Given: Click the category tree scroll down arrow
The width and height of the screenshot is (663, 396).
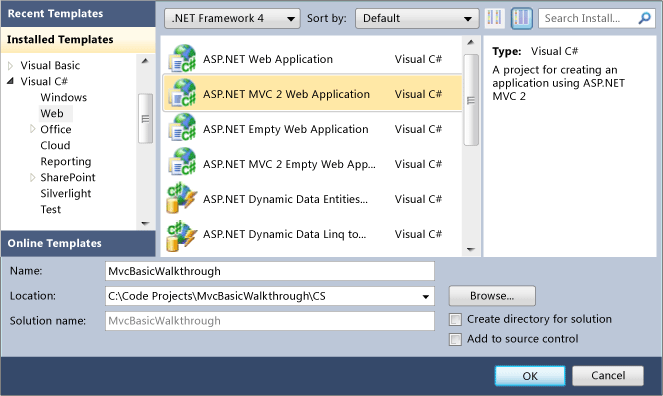Looking at the screenshot, I should click(145, 223).
